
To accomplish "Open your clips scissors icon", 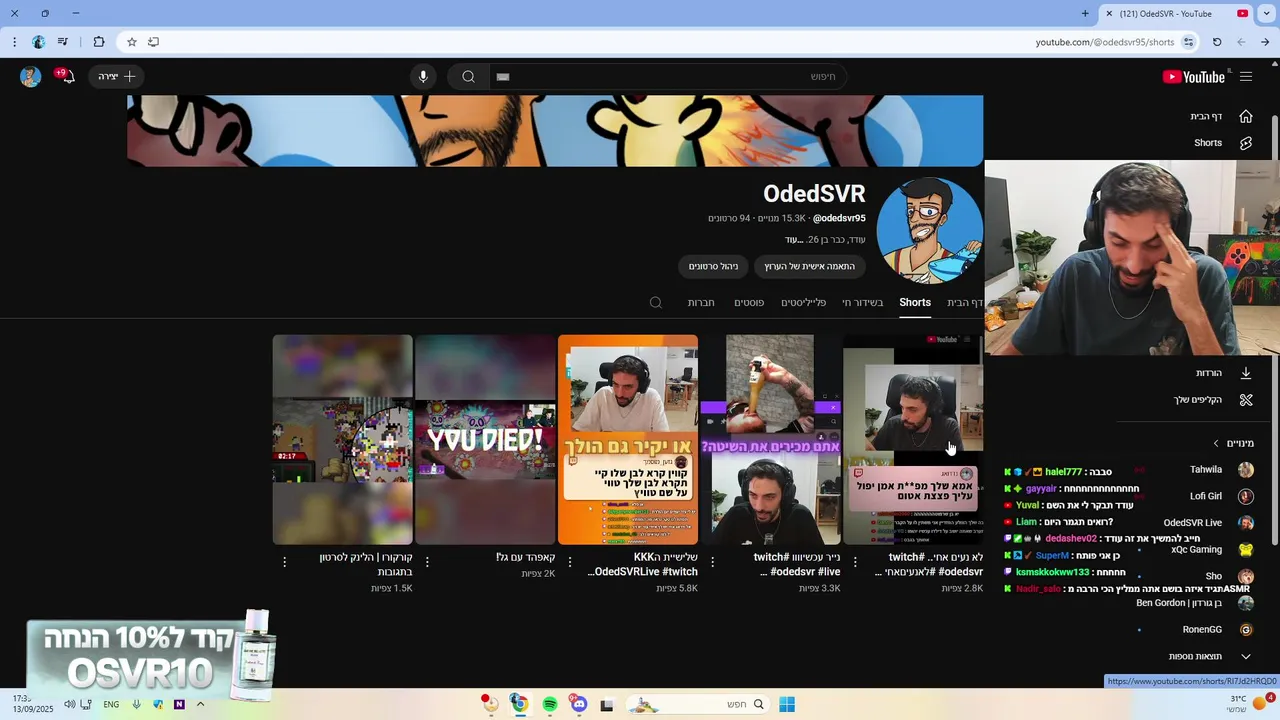I will [x=1246, y=400].
